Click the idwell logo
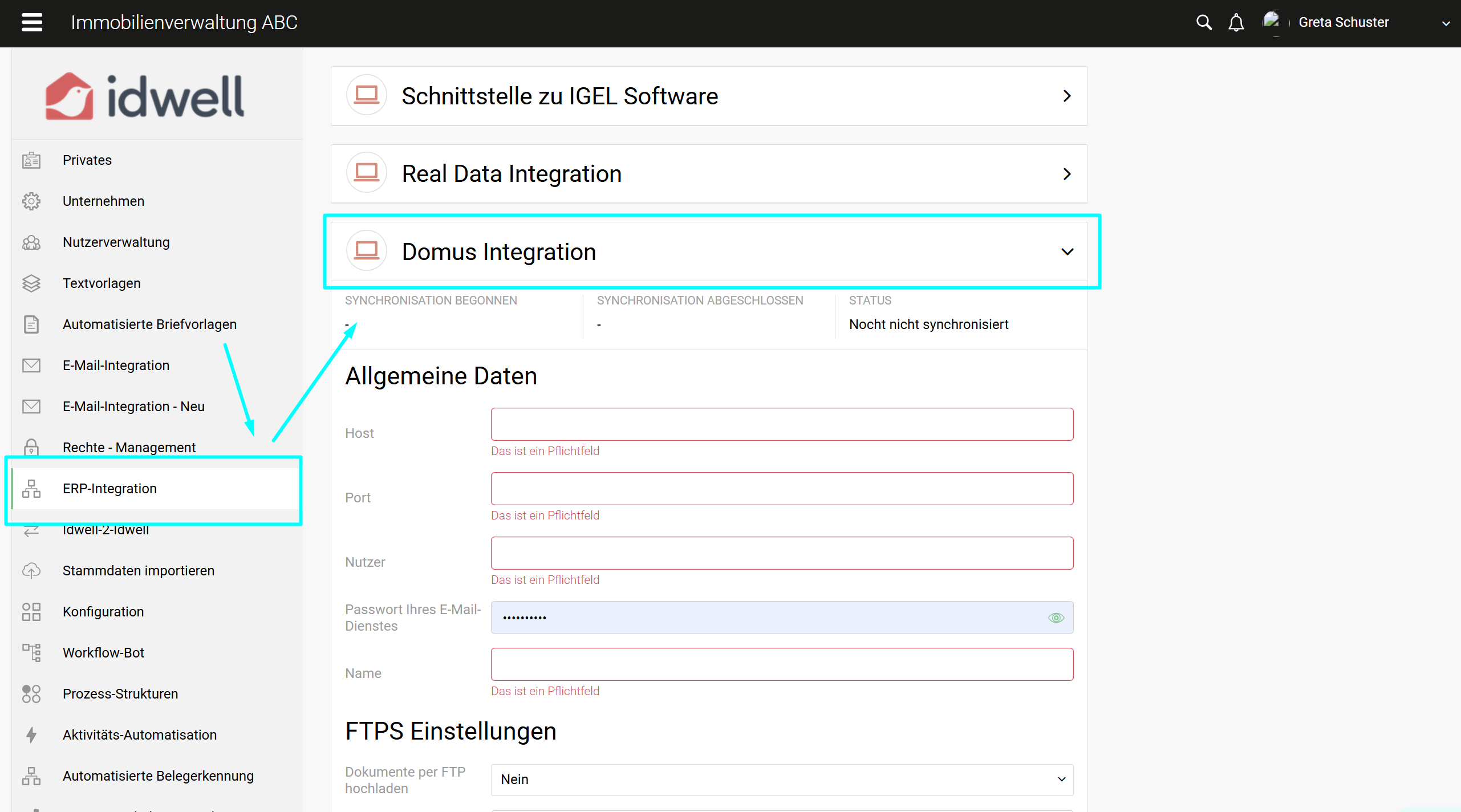This screenshot has width=1461, height=812. pos(145,96)
